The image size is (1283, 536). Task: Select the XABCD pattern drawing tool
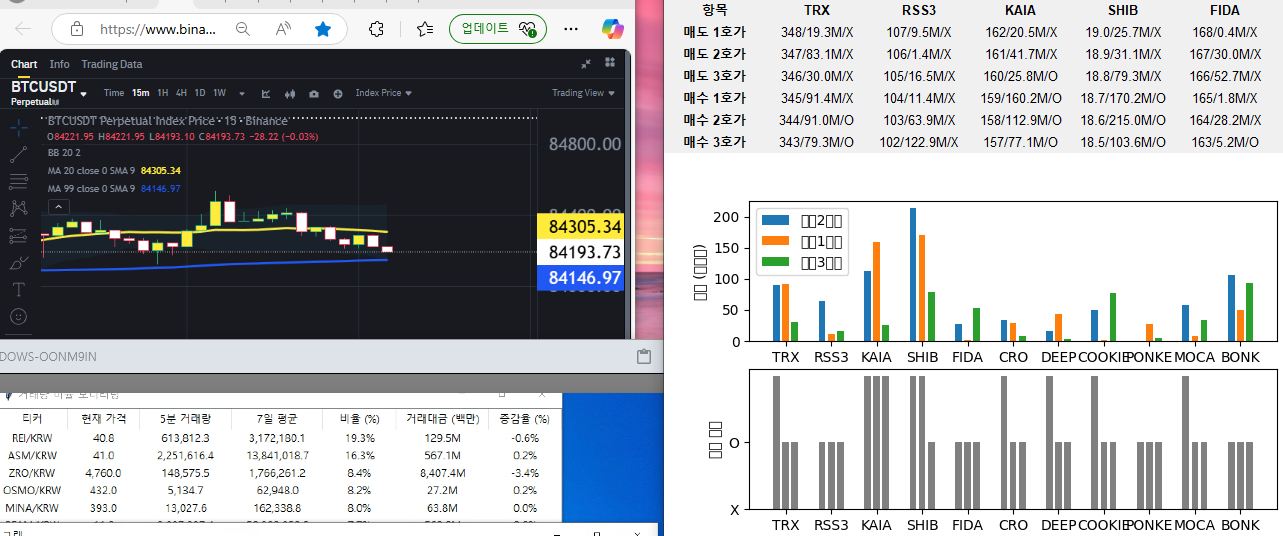point(19,209)
